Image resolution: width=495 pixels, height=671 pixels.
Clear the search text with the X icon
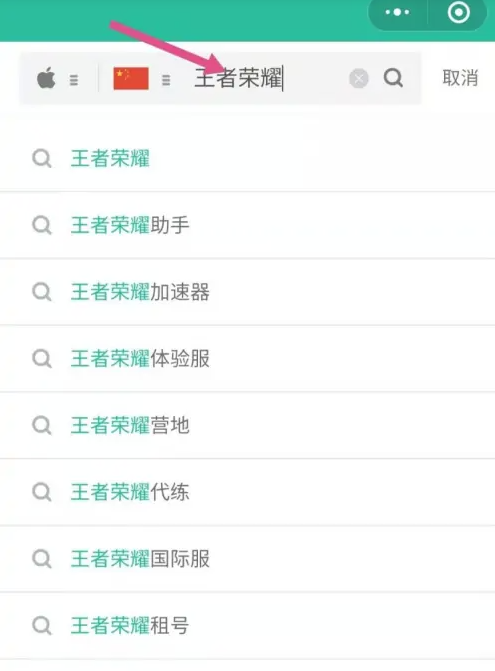coord(359,79)
